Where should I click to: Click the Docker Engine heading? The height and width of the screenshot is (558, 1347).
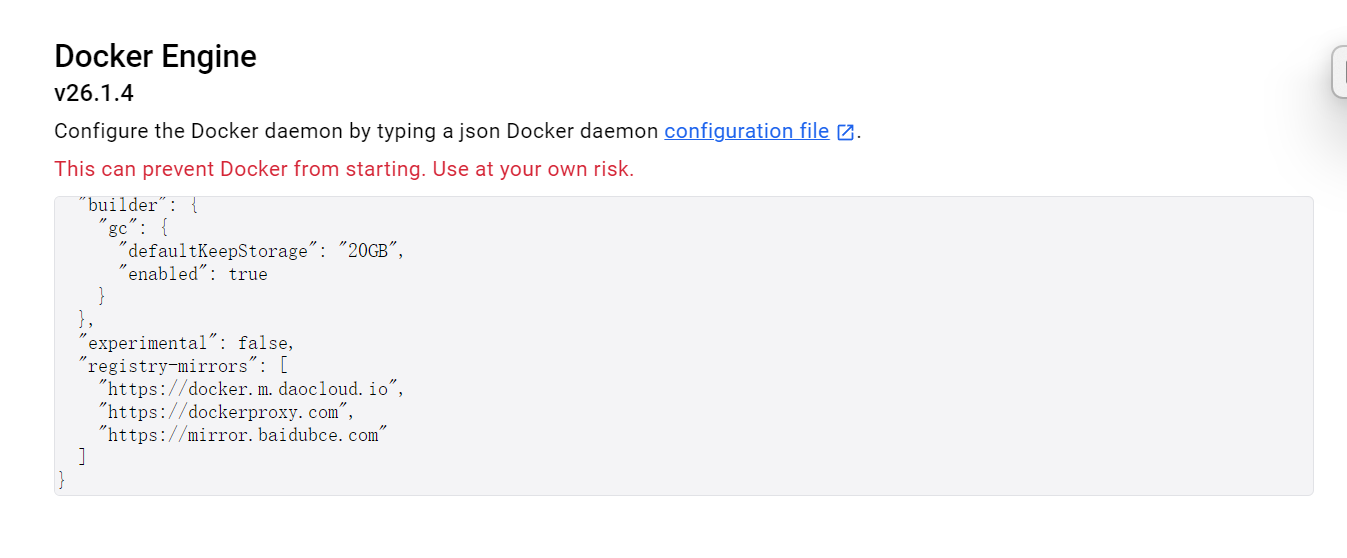pyautogui.click(x=155, y=56)
